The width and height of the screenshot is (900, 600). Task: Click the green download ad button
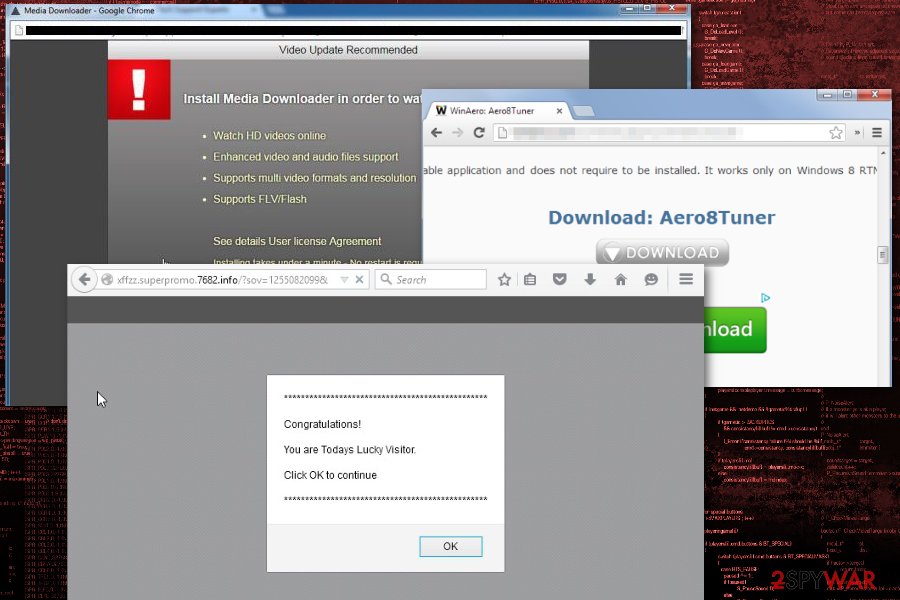[735, 330]
